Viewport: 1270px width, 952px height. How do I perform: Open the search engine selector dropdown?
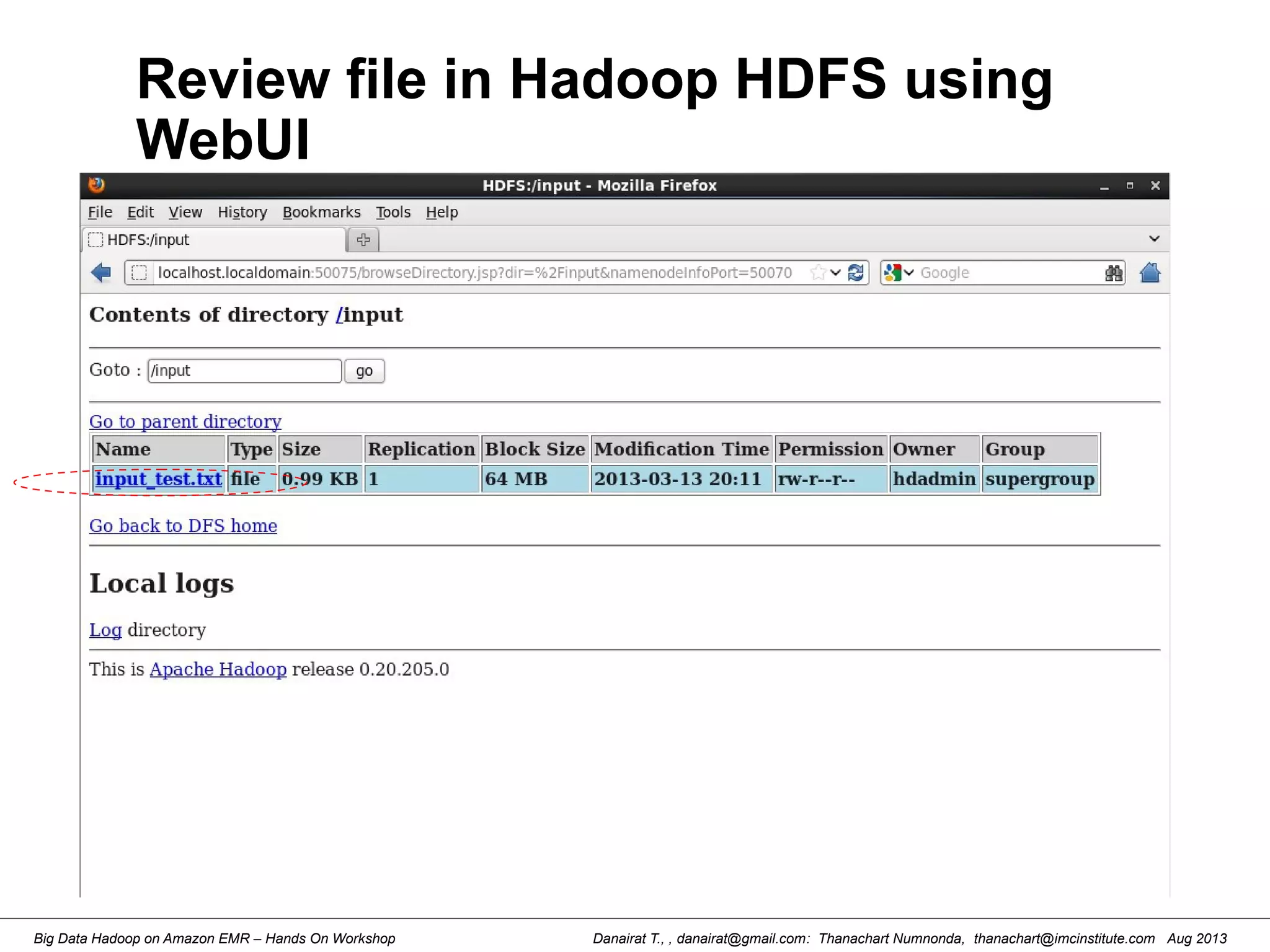[x=909, y=273]
